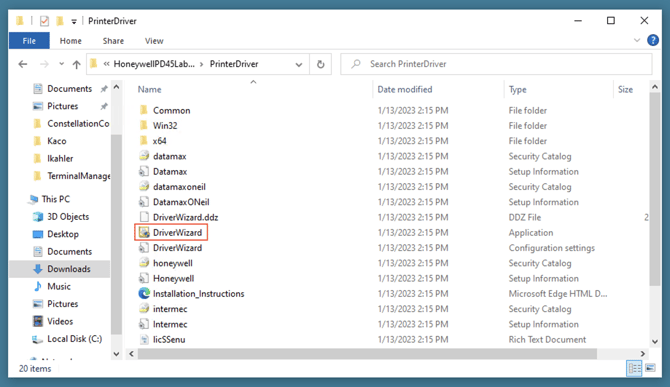Click the HoneywellPD45Lab breadcrumb segment
This screenshot has width=670, height=387.
click(x=154, y=64)
